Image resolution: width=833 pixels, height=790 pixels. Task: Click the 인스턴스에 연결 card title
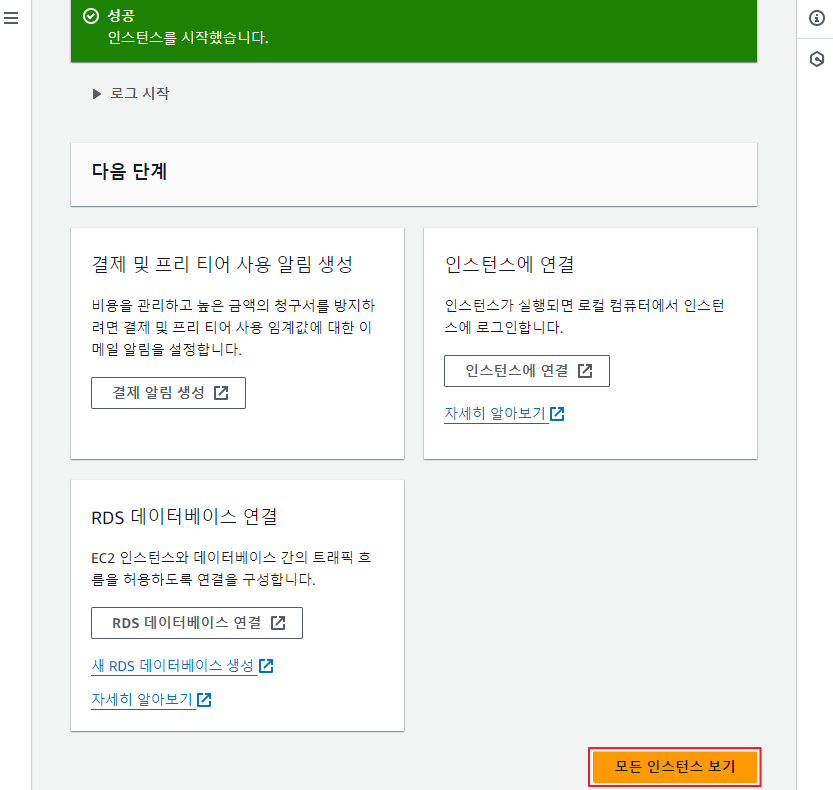click(509, 264)
